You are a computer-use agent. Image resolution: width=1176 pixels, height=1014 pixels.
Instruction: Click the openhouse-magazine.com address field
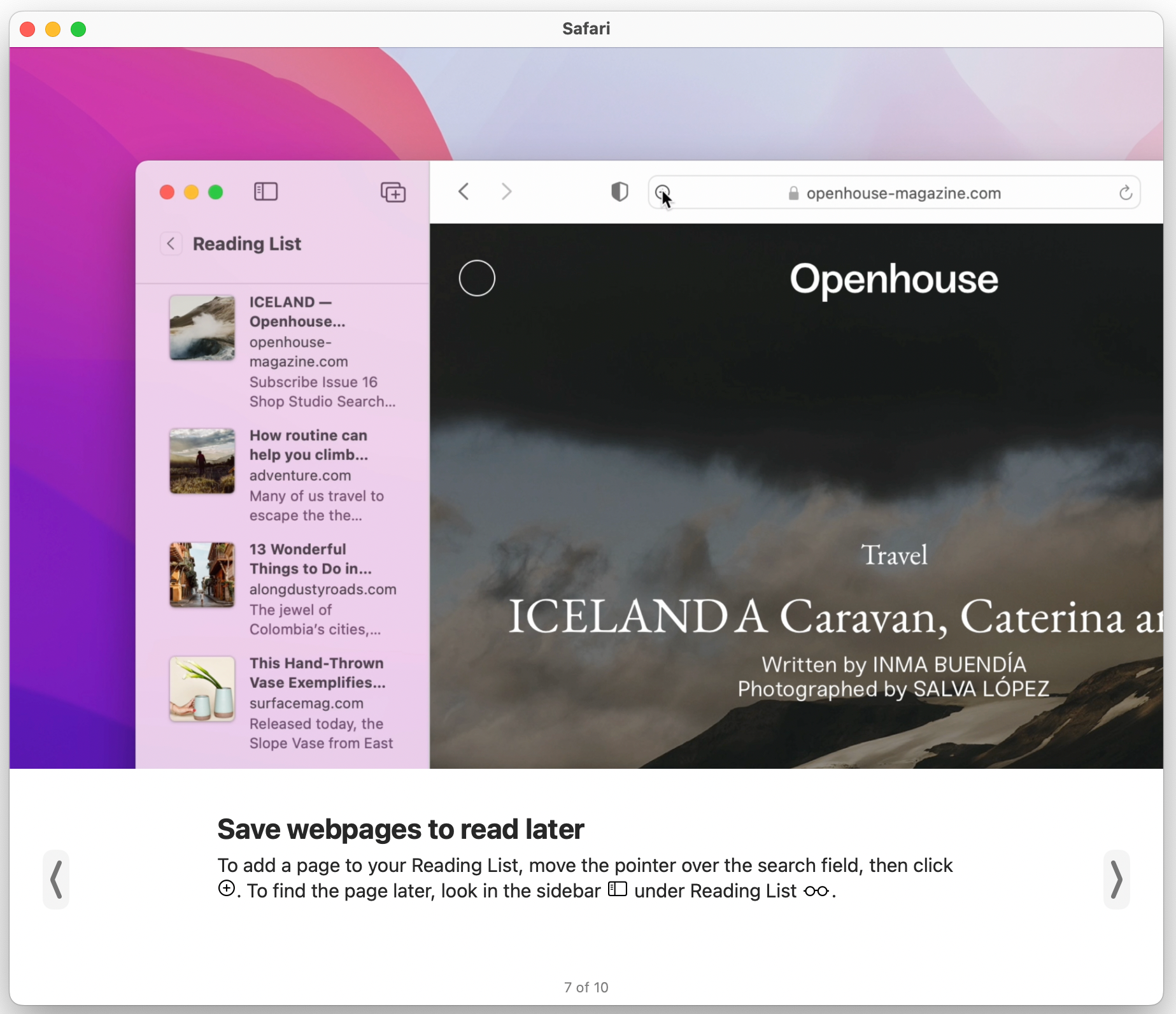coord(894,192)
